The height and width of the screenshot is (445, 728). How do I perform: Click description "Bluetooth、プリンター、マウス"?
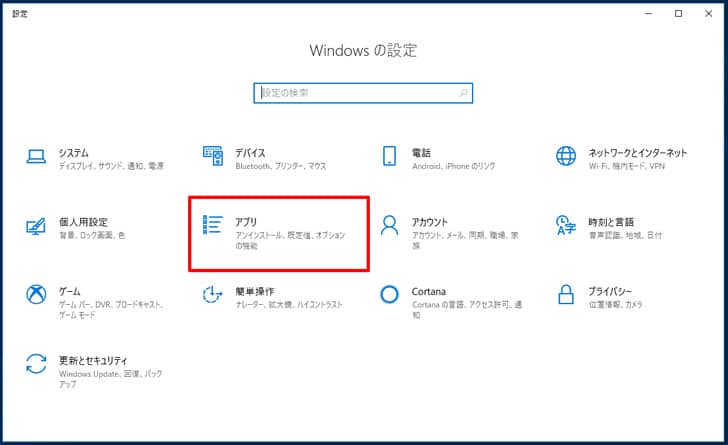[281, 166]
